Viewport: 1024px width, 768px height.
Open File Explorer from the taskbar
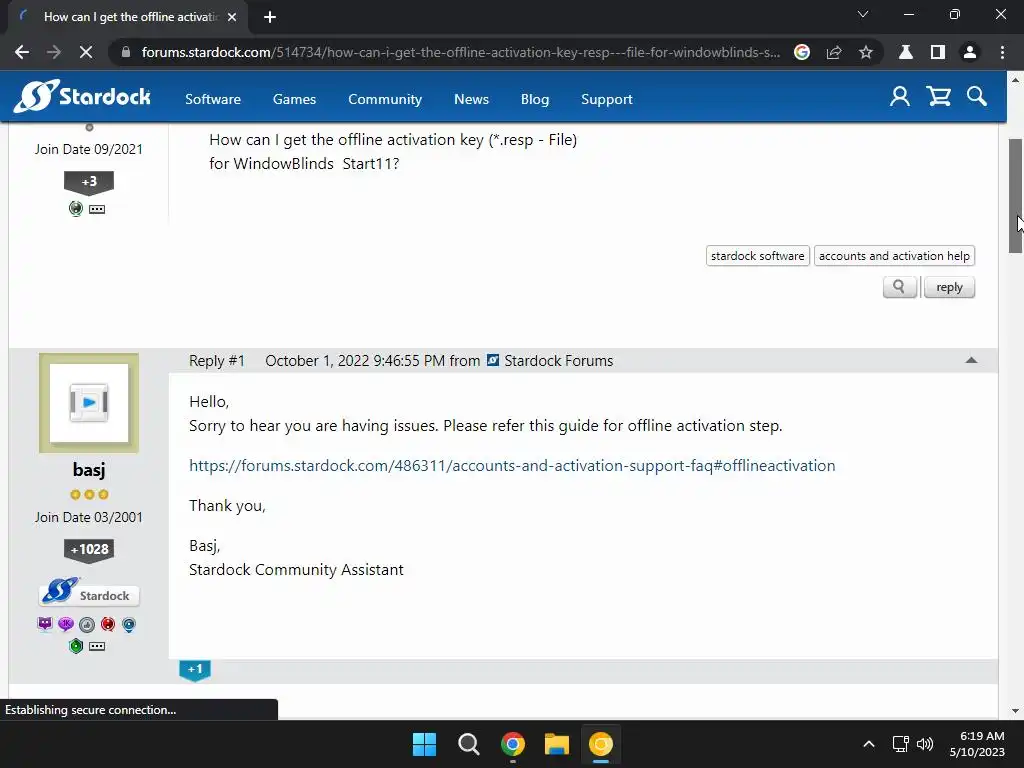point(557,744)
